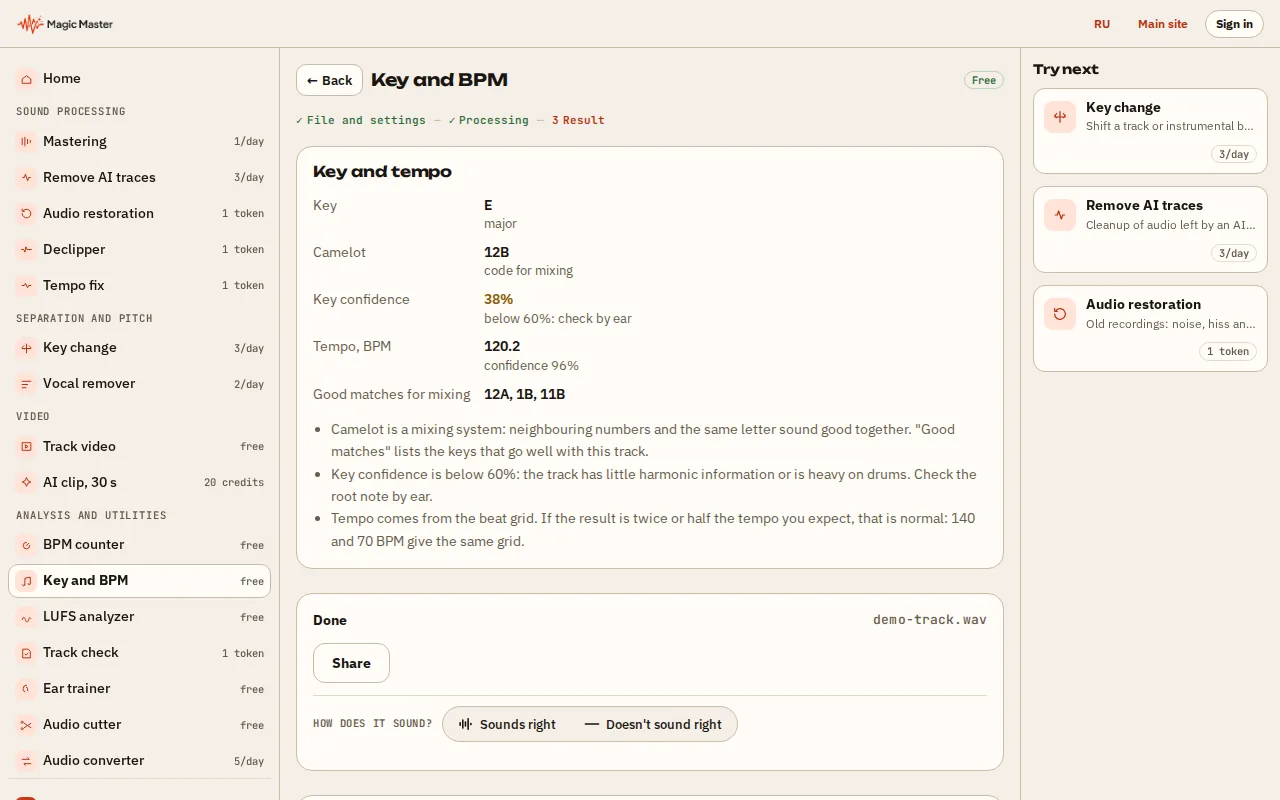The height and width of the screenshot is (800, 1280).
Task: Share the result with the Share button
Action: pos(351,663)
